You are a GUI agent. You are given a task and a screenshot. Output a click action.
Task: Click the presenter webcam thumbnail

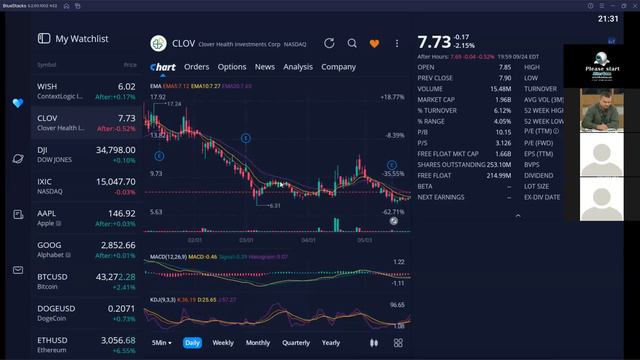602,110
